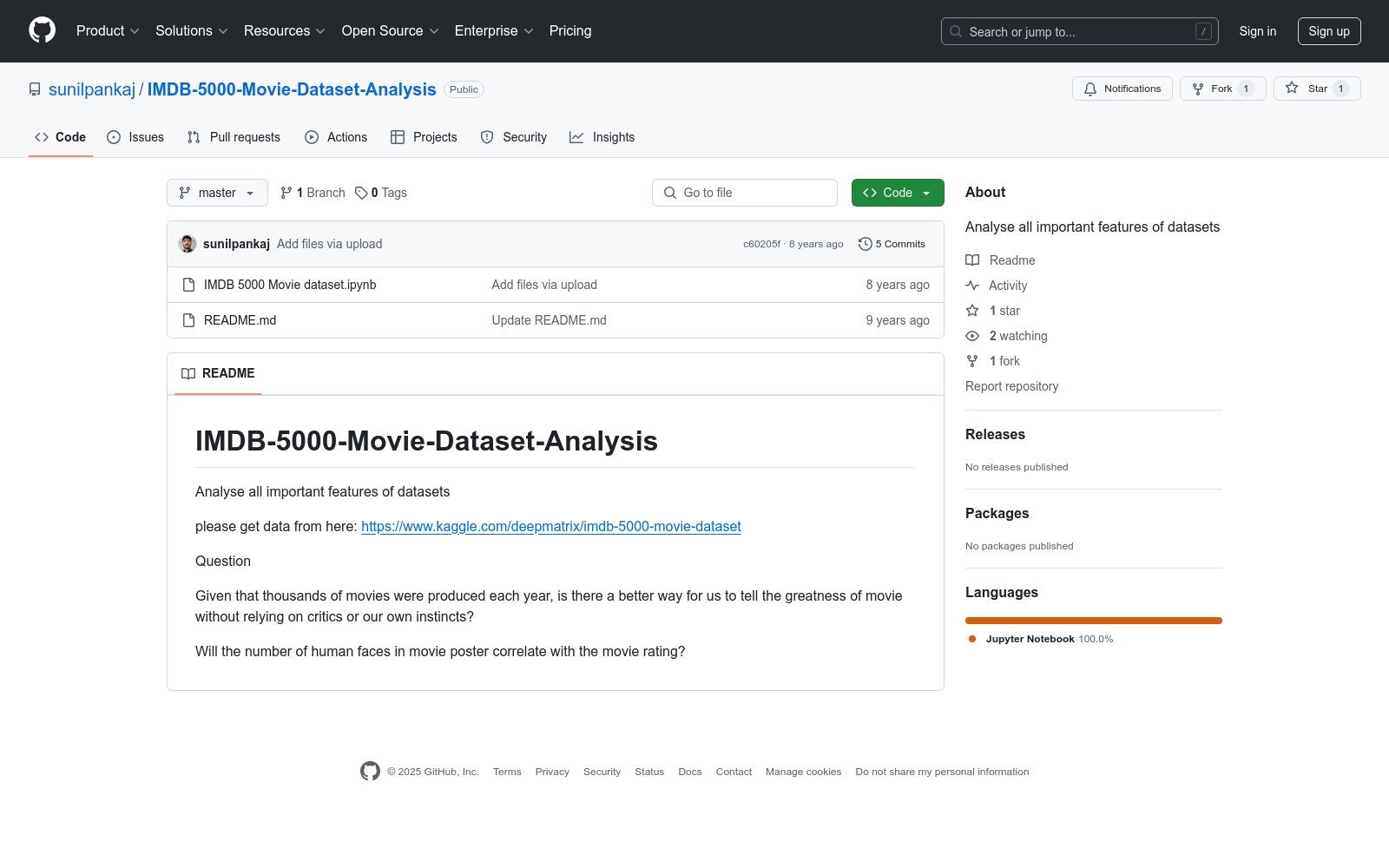Open the Open Source dropdown
The width and height of the screenshot is (1389, 868).
click(391, 31)
